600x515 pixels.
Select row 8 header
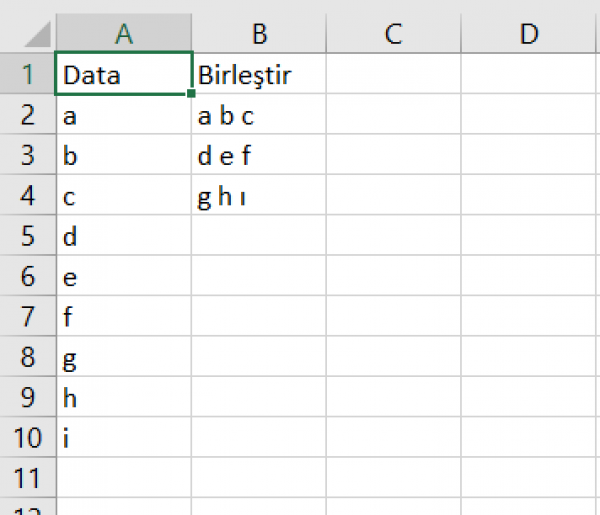click(x=28, y=357)
